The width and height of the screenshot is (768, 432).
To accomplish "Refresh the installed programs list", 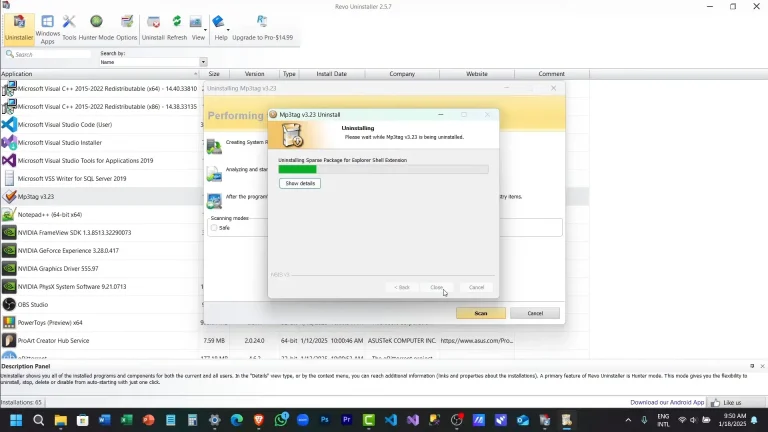I will tap(177, 28).
